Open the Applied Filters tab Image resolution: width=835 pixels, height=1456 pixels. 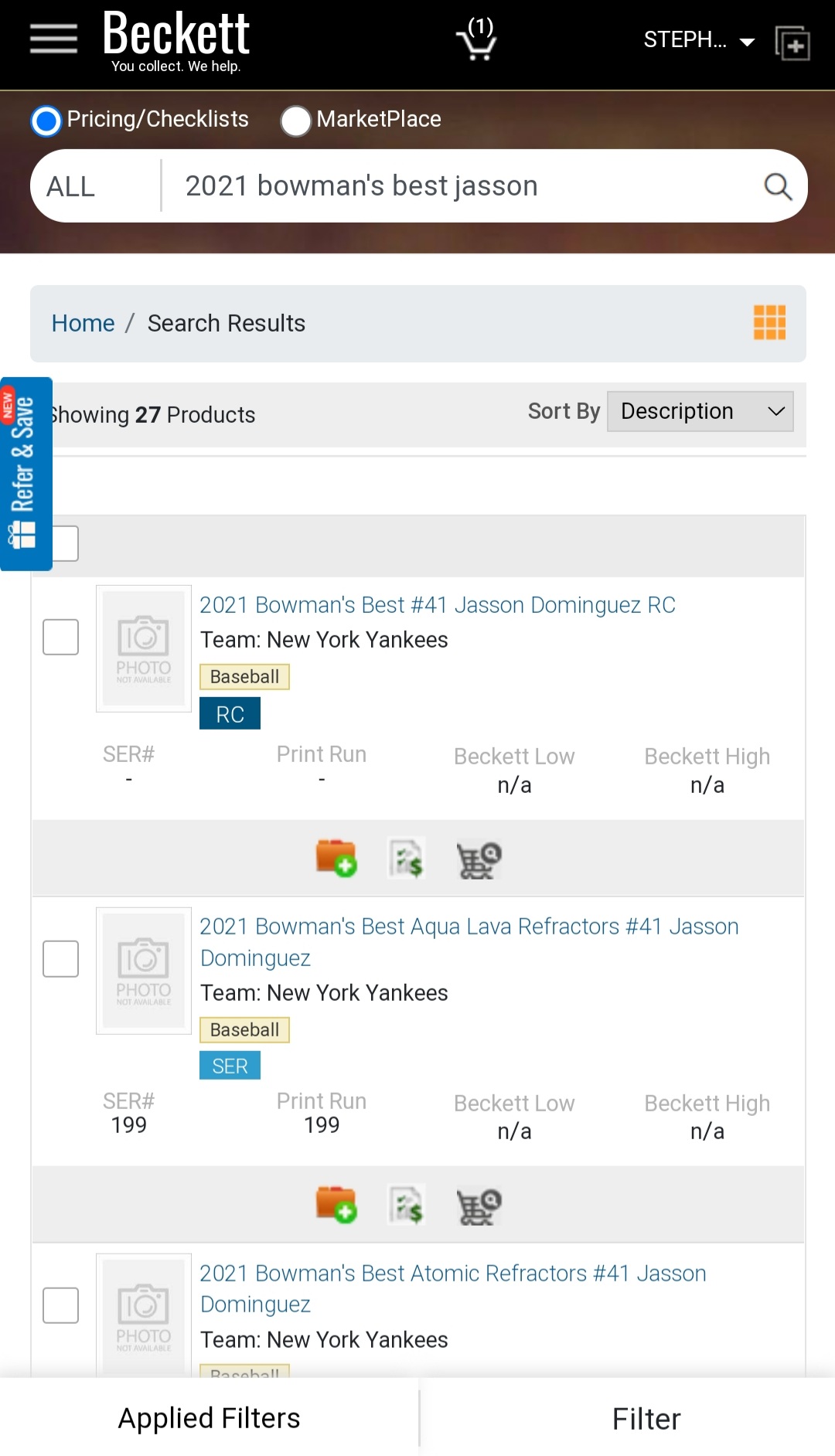[x=209, y=1418]
